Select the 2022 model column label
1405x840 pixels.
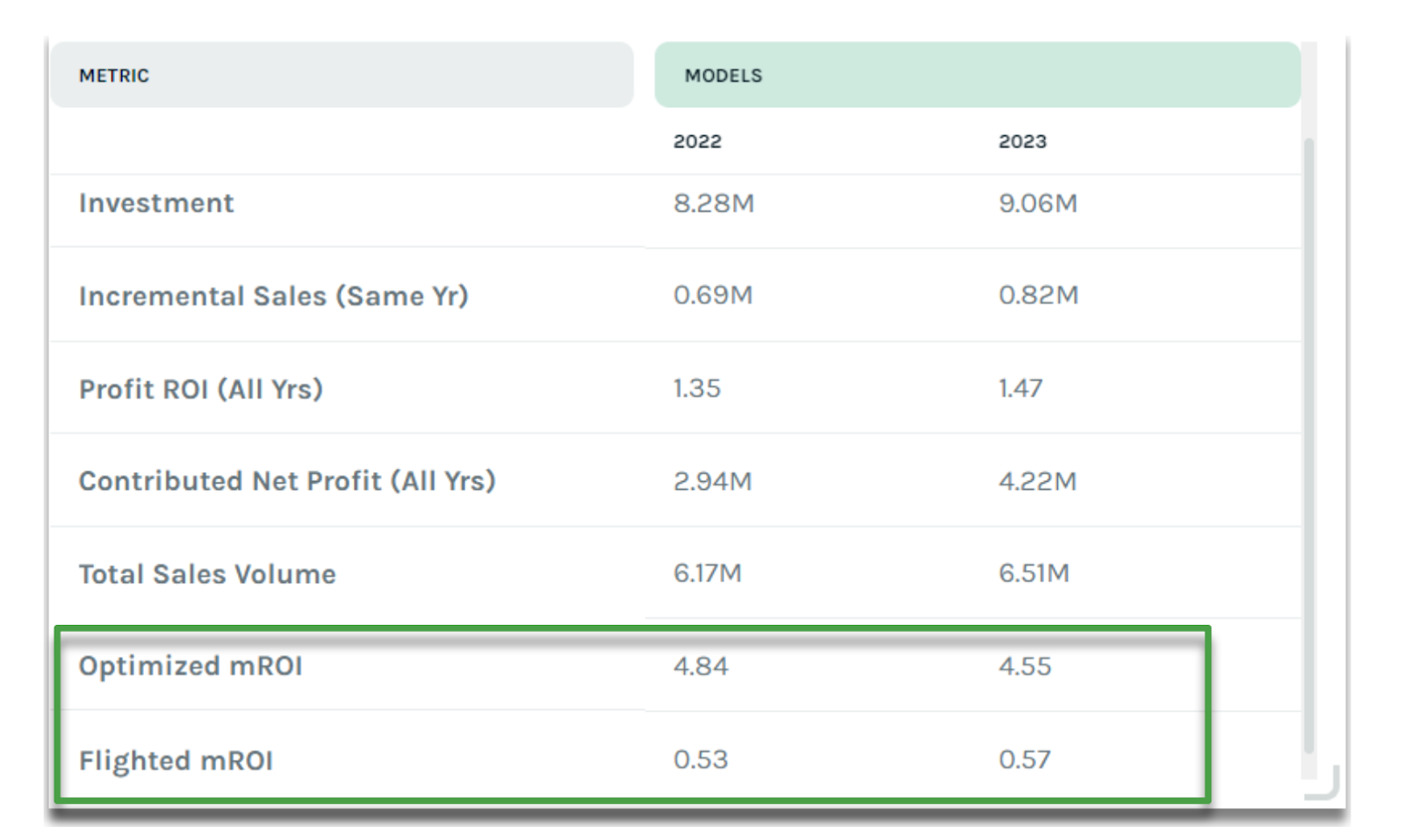coord(697,141)
